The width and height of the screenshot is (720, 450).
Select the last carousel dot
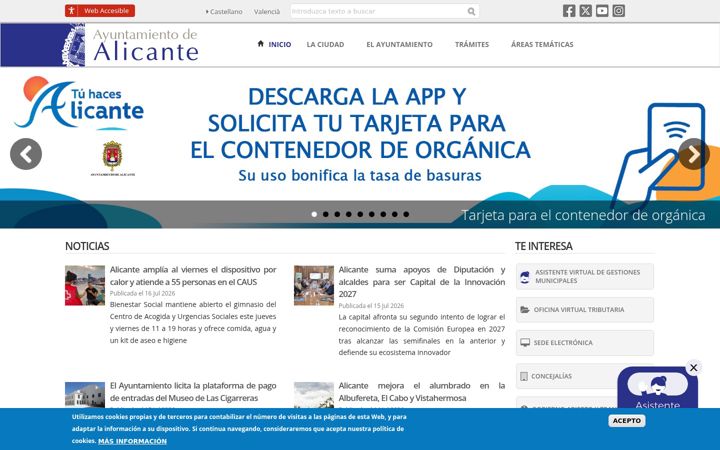[406, 214]
